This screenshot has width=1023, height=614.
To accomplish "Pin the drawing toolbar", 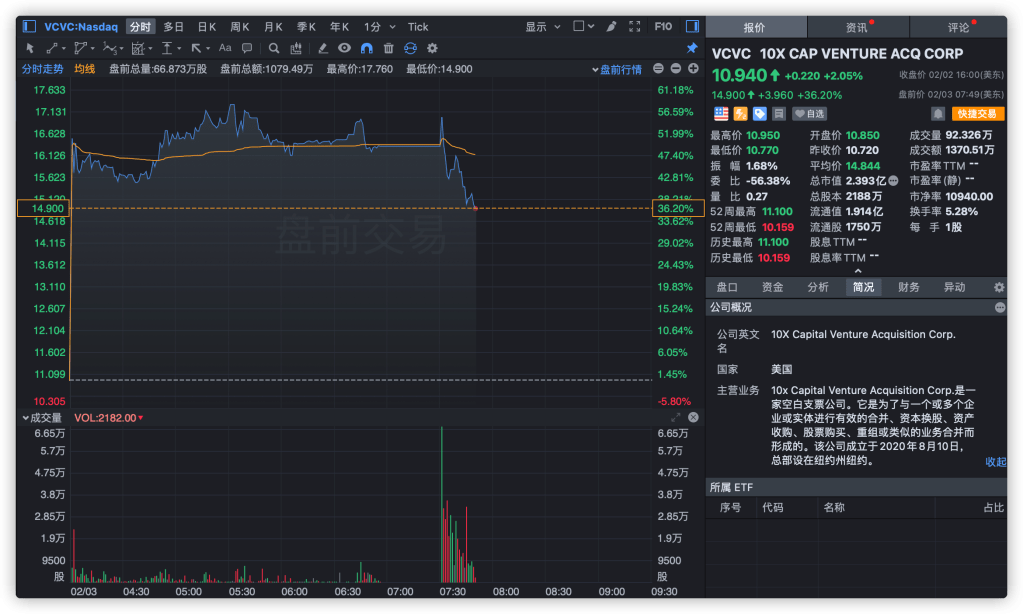I will pyautogui.click(x=691, y=47).
